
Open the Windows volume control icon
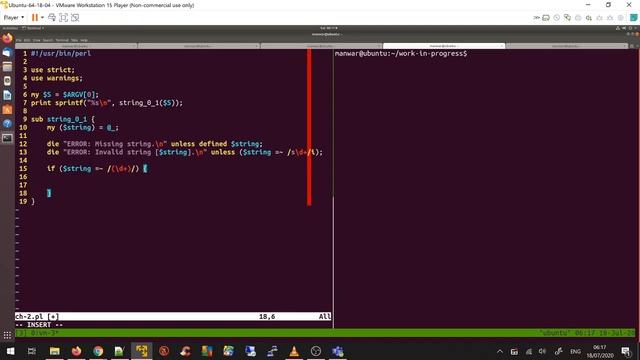click(x=542, y=351)
